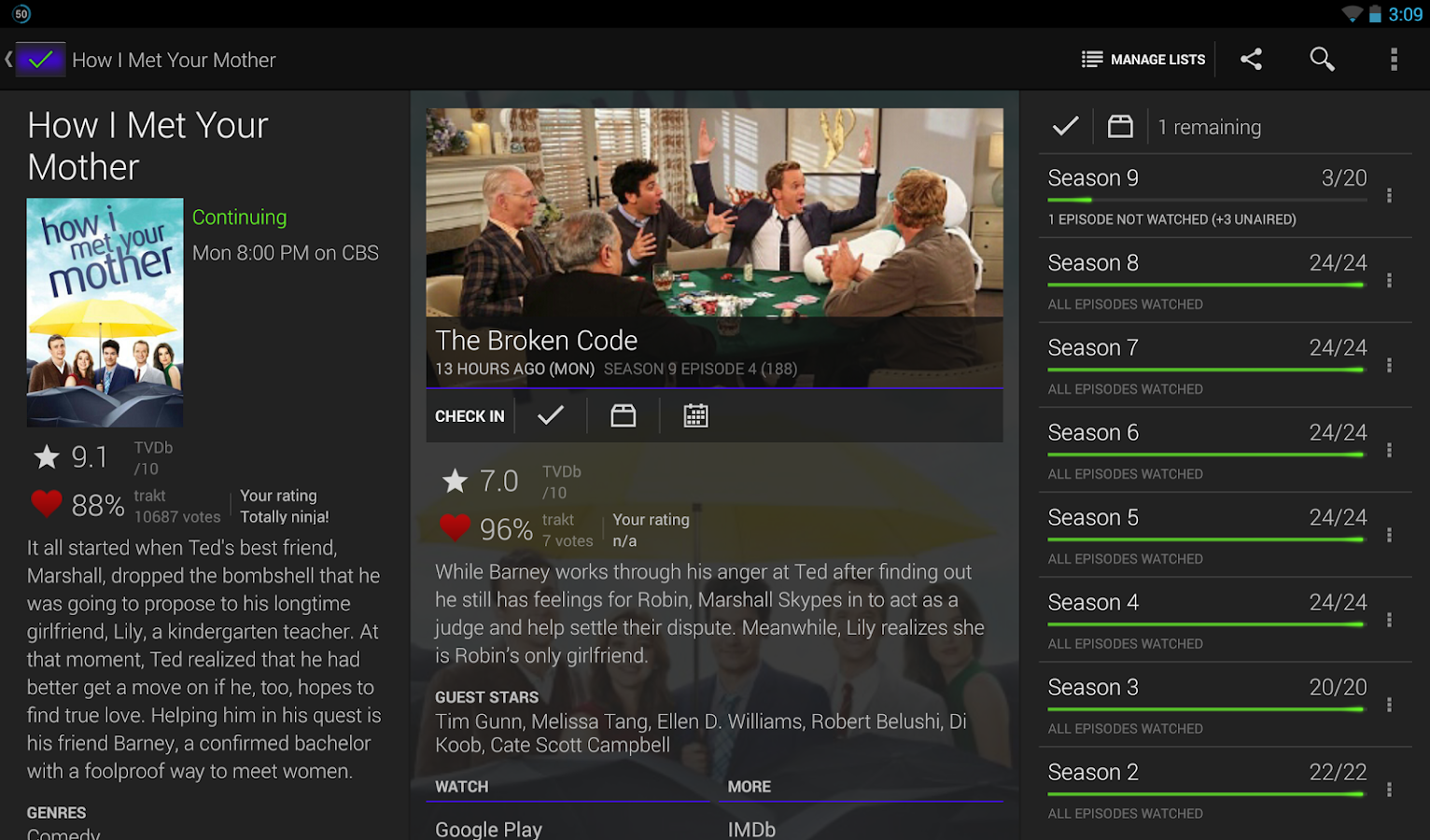1430x840 pixels.
Task: Open the overflow menu in the action bar
Action: pos(1394,60)
